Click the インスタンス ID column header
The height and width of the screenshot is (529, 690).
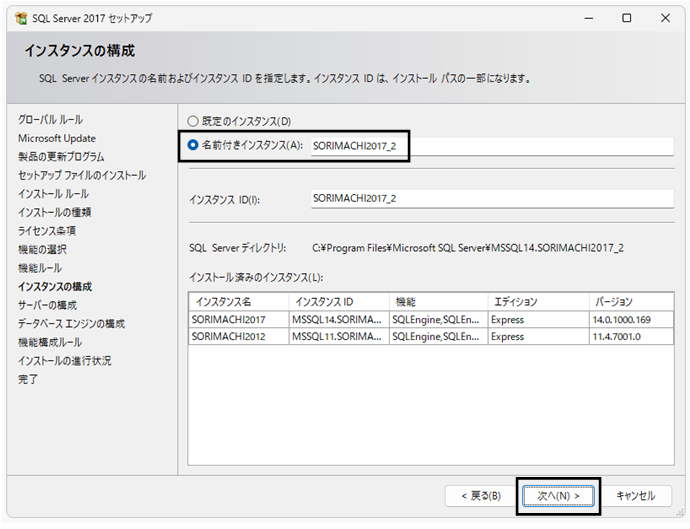[x=339, y=302]
